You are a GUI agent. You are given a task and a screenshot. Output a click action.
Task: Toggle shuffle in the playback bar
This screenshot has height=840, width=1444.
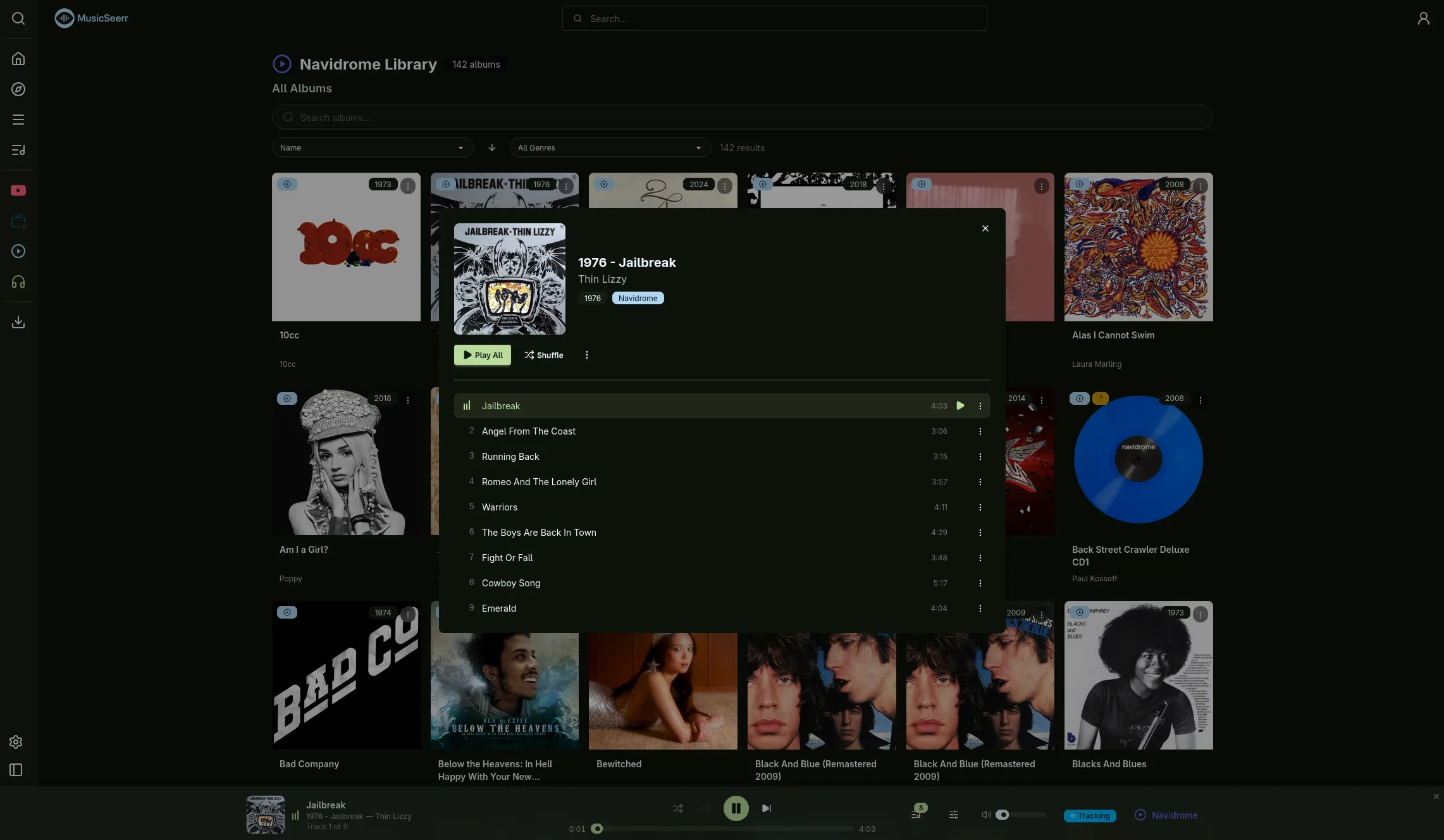tap(677, 808)
